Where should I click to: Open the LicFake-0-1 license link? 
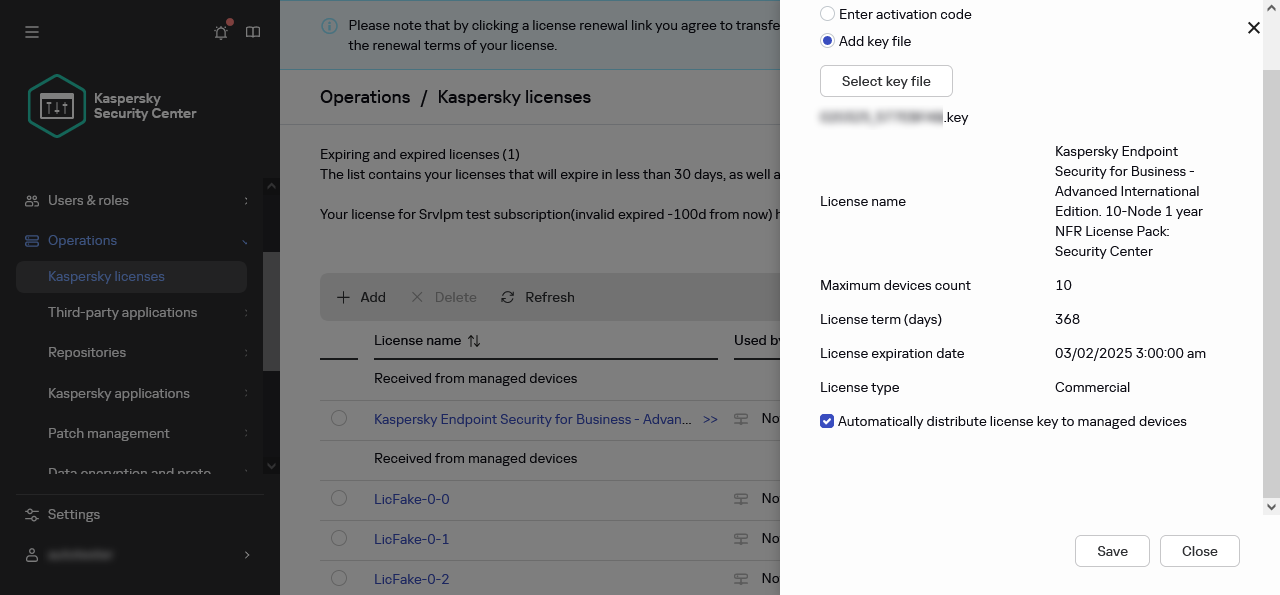click(x=411, y=539)
